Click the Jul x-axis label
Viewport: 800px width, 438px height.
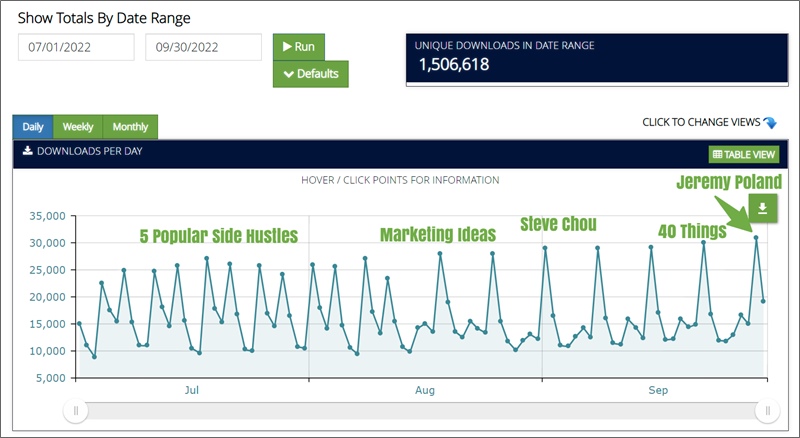pyautogui.click(x=192, y=390)
